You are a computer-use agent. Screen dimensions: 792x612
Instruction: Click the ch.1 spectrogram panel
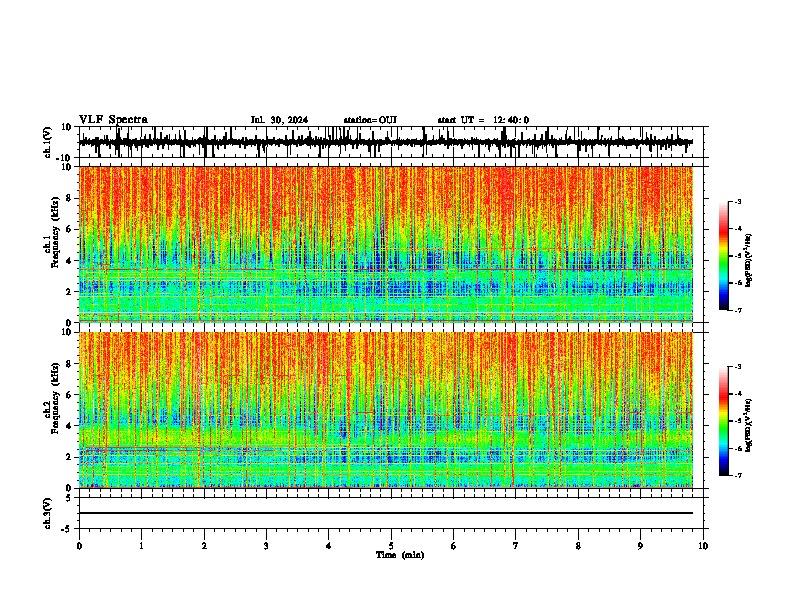coord(386,244)
